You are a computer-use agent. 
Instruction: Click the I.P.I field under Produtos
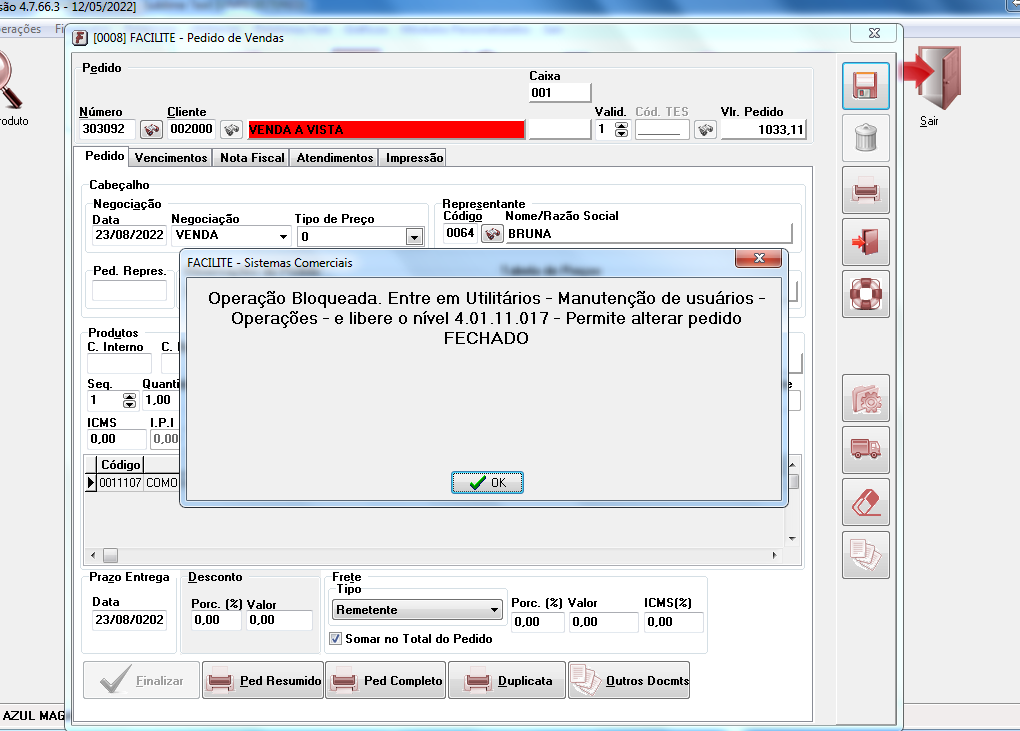click(165, 439)
